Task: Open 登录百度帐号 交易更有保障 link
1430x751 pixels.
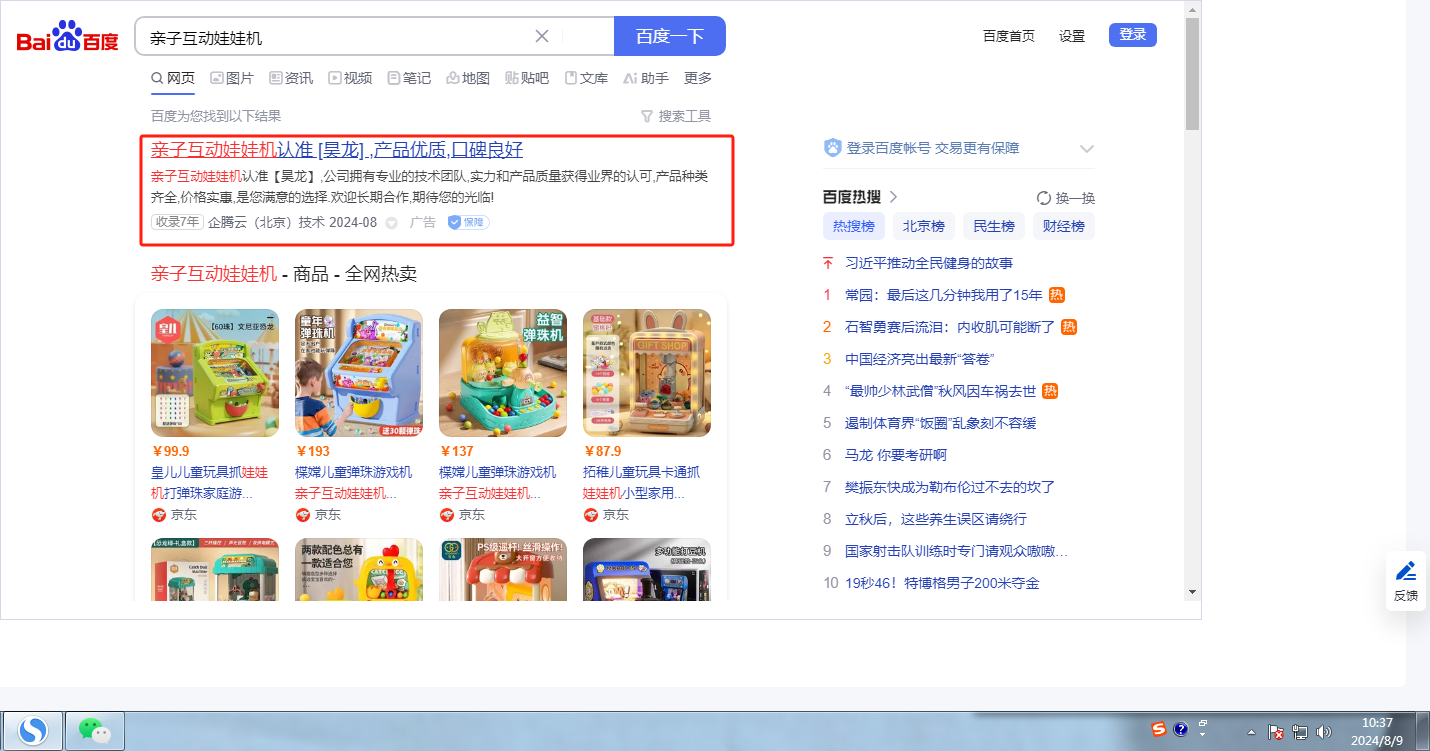Action: (x=933, y=148)
